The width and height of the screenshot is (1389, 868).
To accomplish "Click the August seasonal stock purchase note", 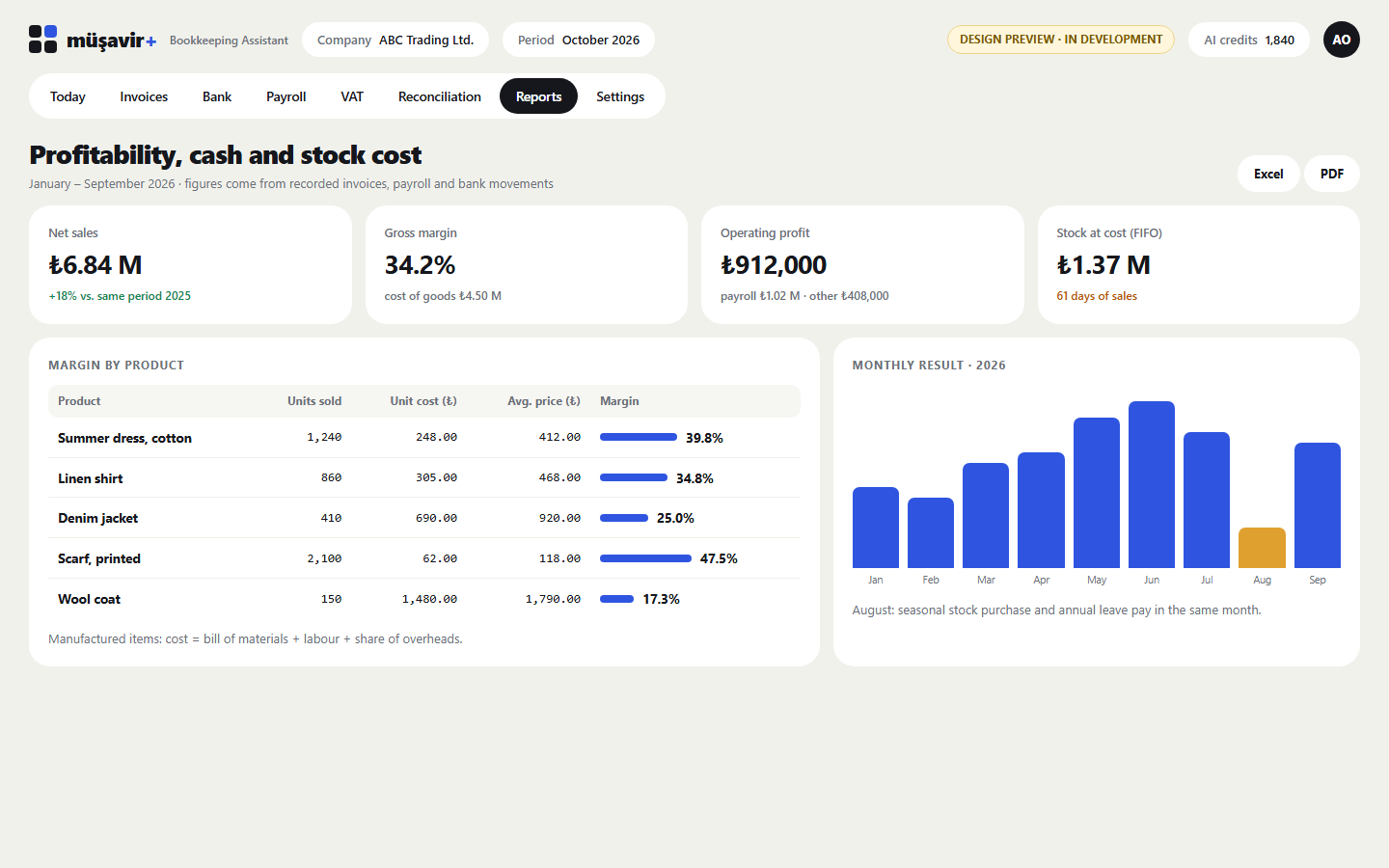I will tap(1056, 610).
